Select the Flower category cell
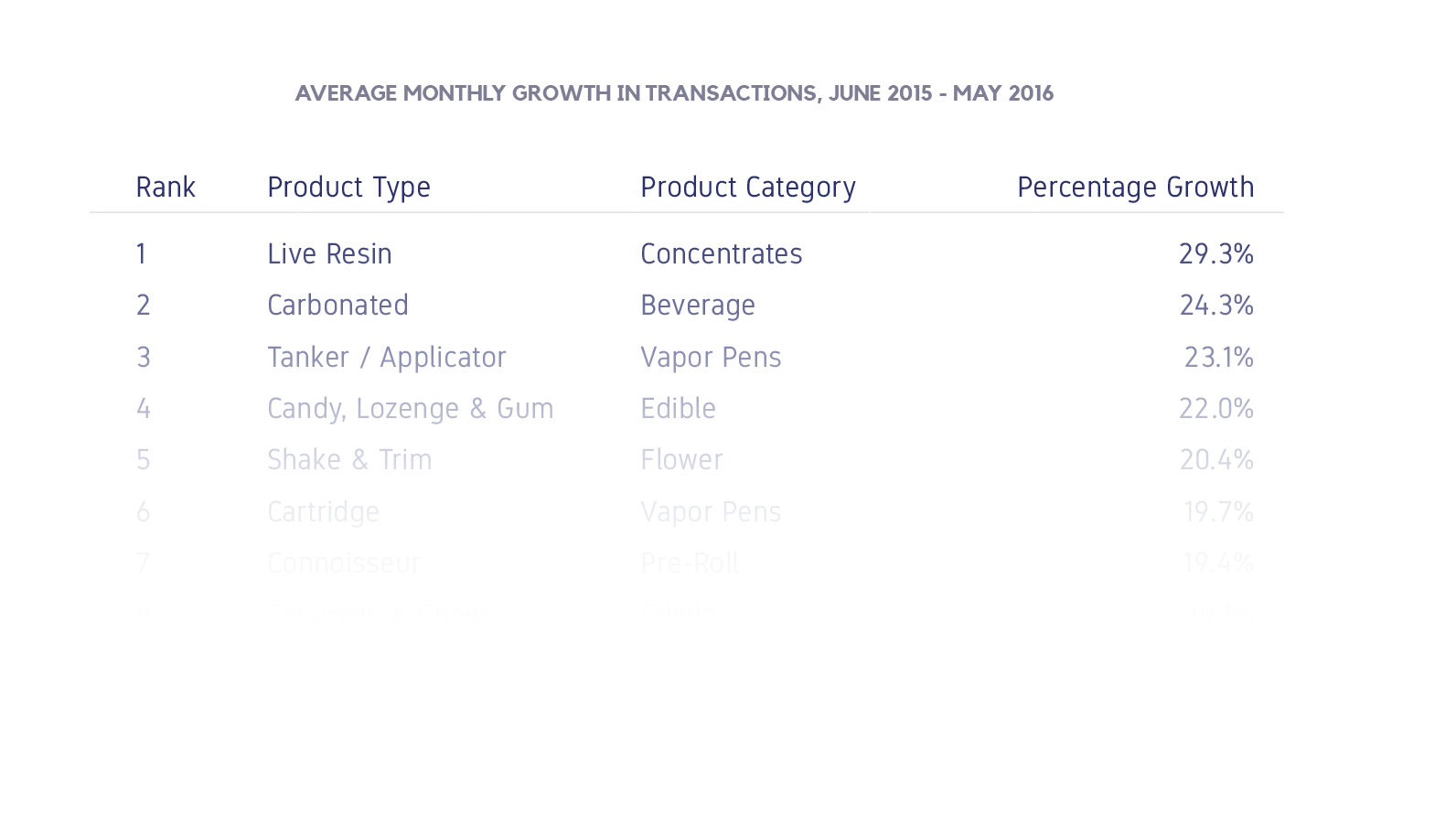Image resolution: width=1456 pixels, height=838 pixels. pyautogui.click(x=681, y=459)
